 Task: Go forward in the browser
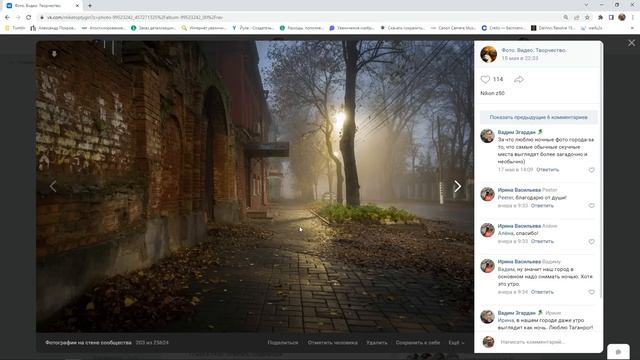point(18,17)
